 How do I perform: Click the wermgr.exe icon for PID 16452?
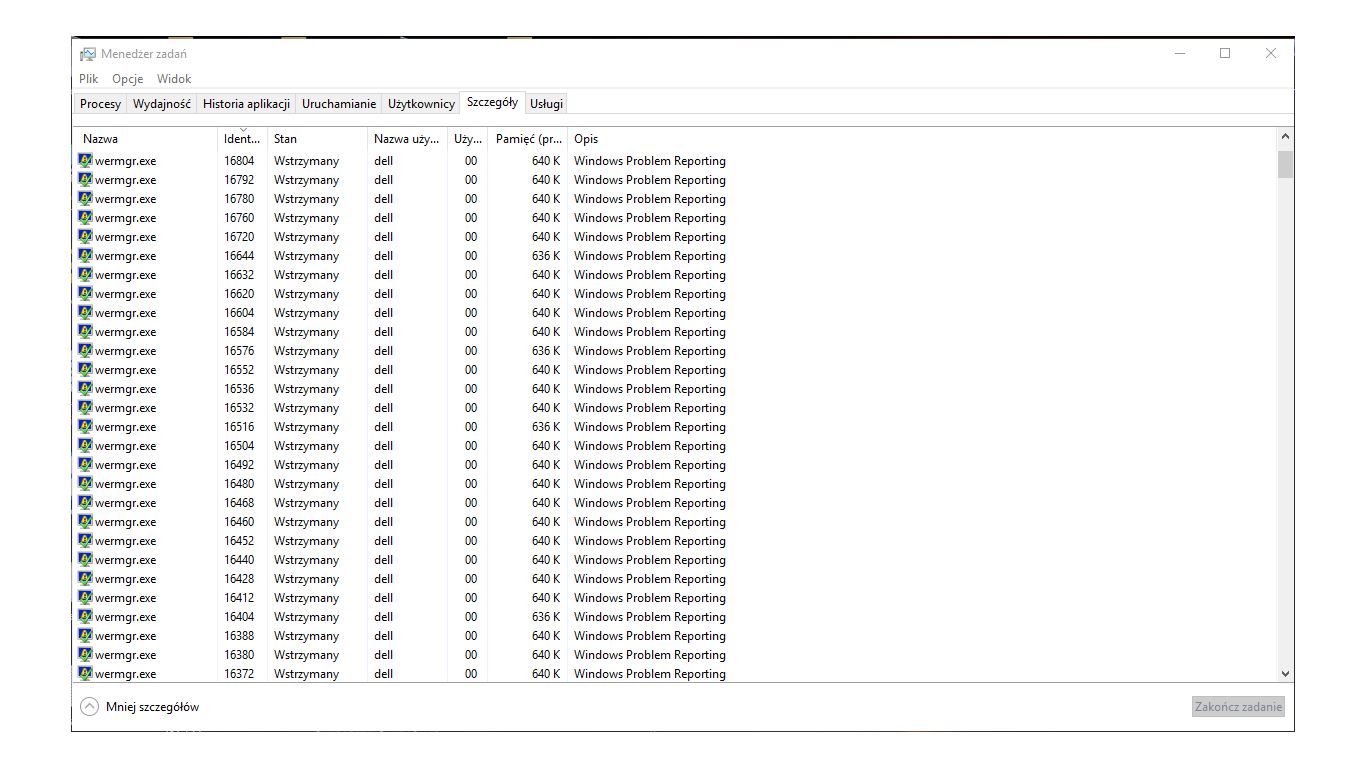[x=85, y=540]
